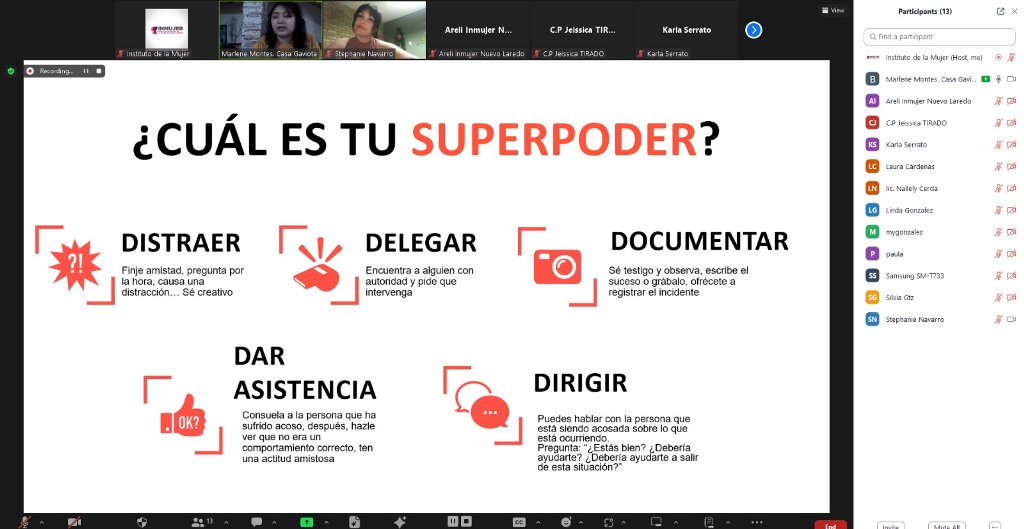Screen dimensions: 1024x529
Task: Click the encryption shield icon at top left
Action: (10, 71)
